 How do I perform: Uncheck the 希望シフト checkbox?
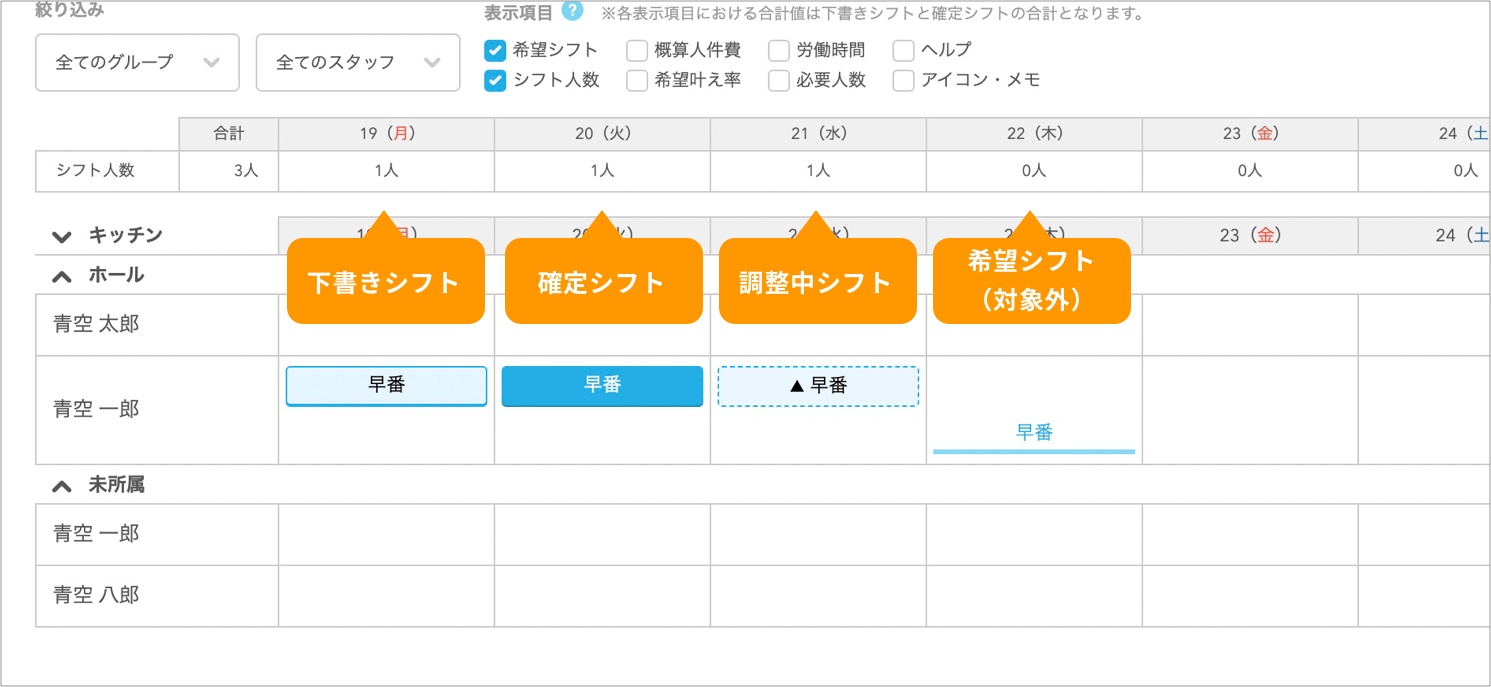point(495,50)
